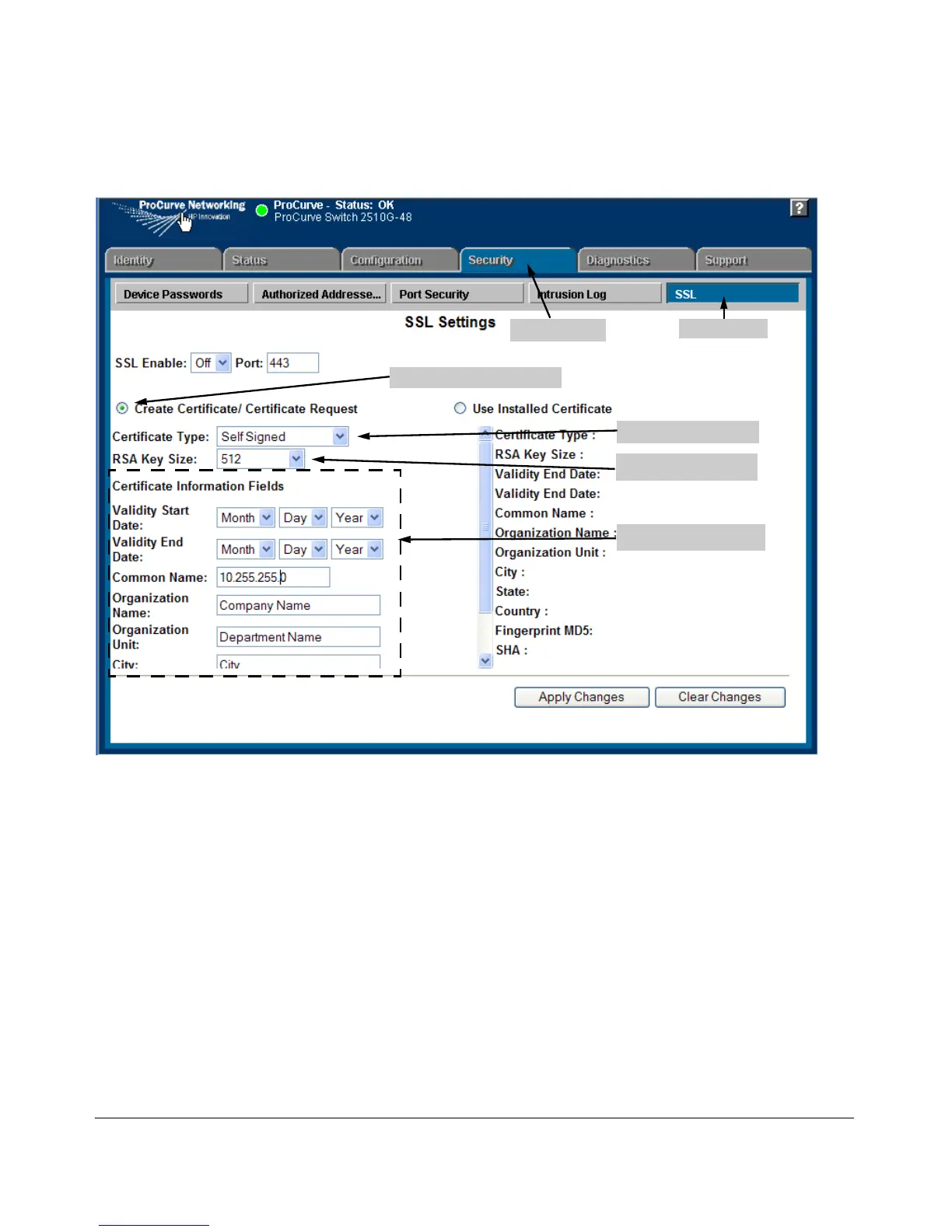Click the Port number field
The height and width of the screenshot is (1232, 952).
pos(293,363)
